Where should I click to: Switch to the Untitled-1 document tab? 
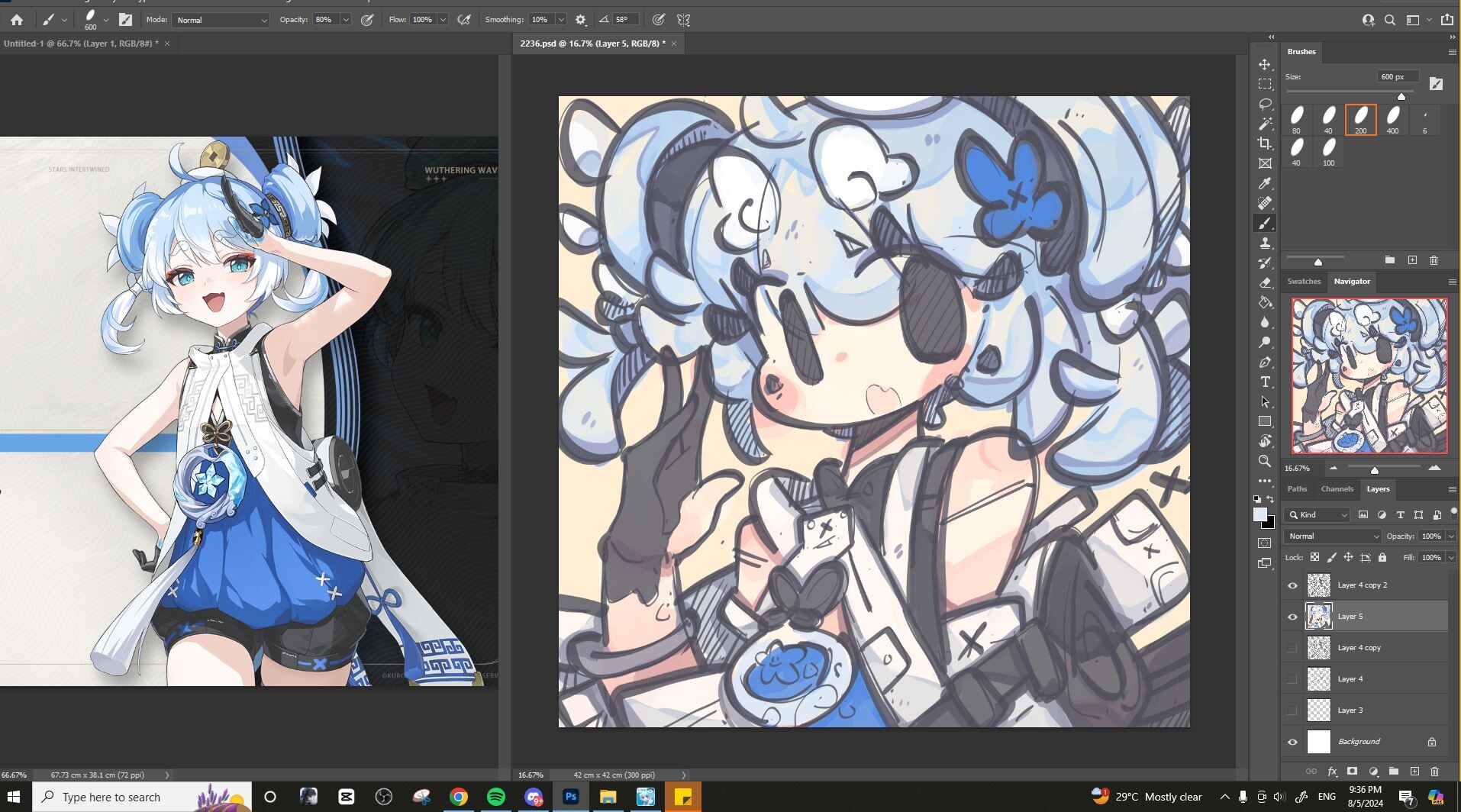point(81,43)
